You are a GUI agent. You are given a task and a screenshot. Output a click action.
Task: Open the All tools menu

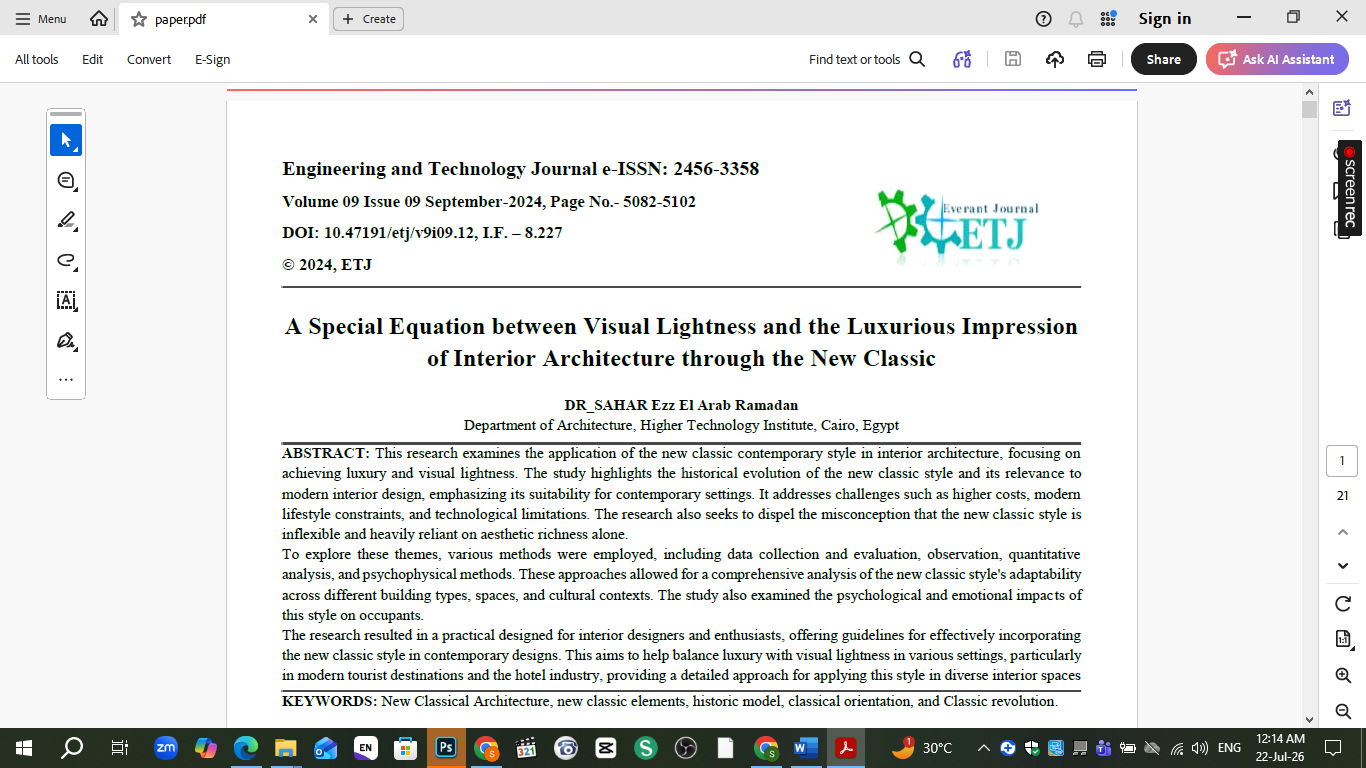(x=37, y=59)
